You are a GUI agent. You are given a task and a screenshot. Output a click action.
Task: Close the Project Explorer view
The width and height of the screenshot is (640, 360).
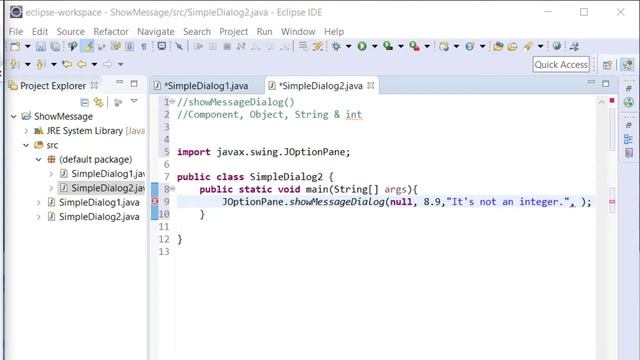(x=94, y=85)
